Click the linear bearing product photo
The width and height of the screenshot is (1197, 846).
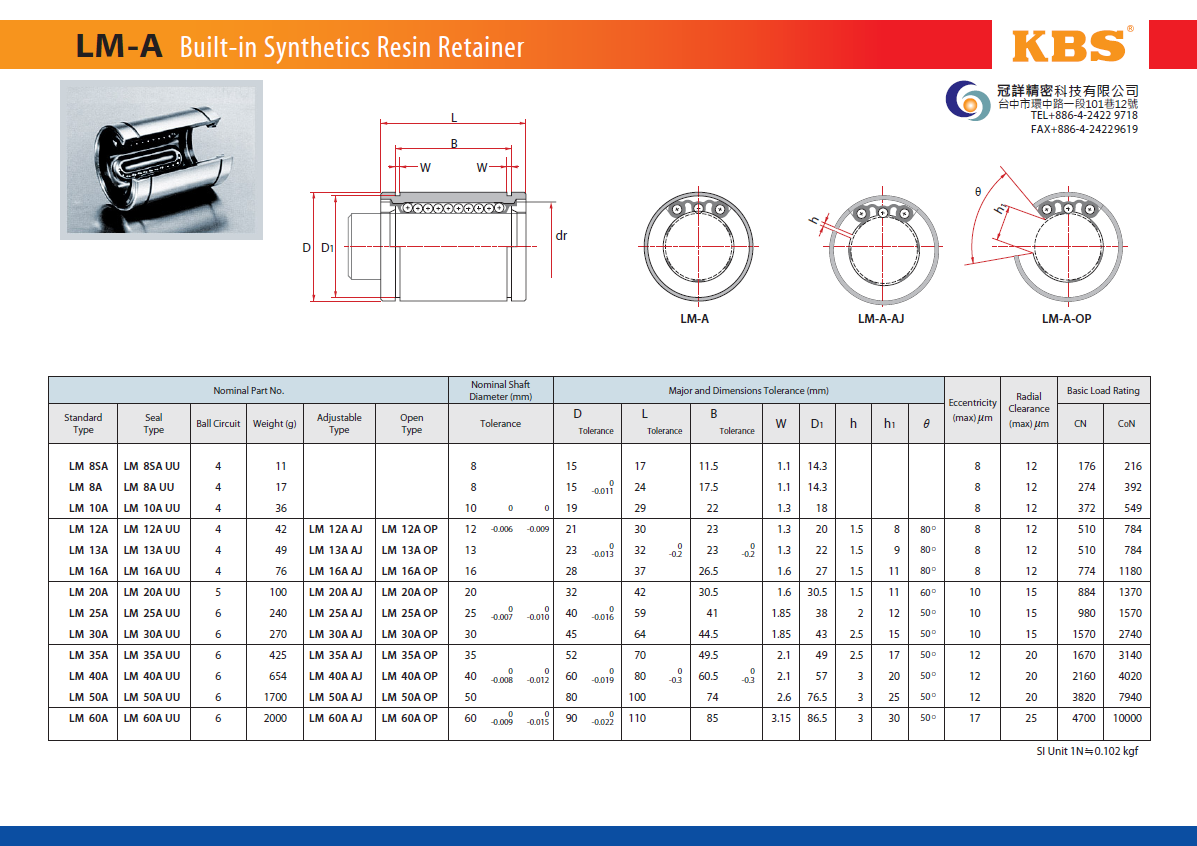click(161, 160)
